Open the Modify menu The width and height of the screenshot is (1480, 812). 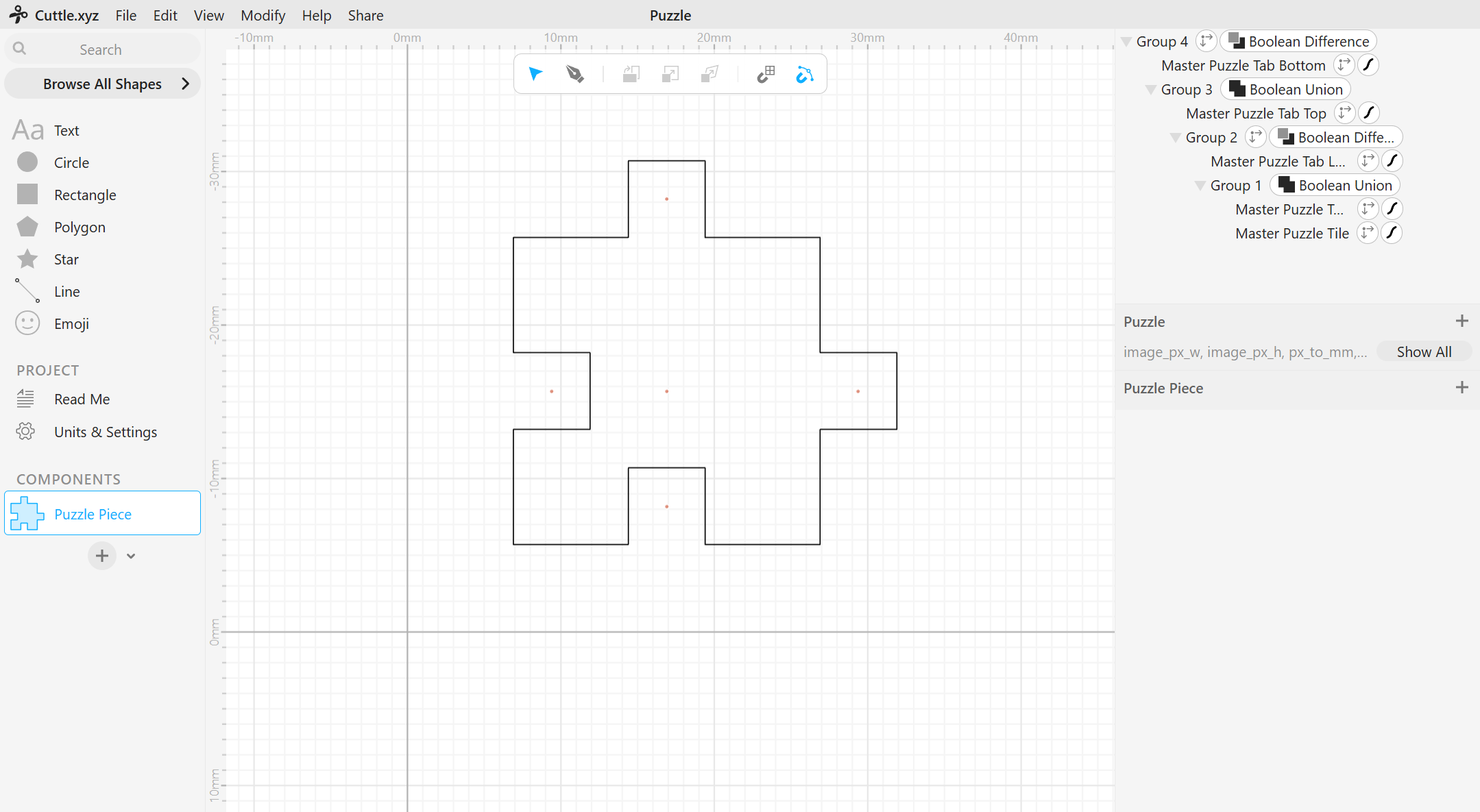tap(263, 15)
